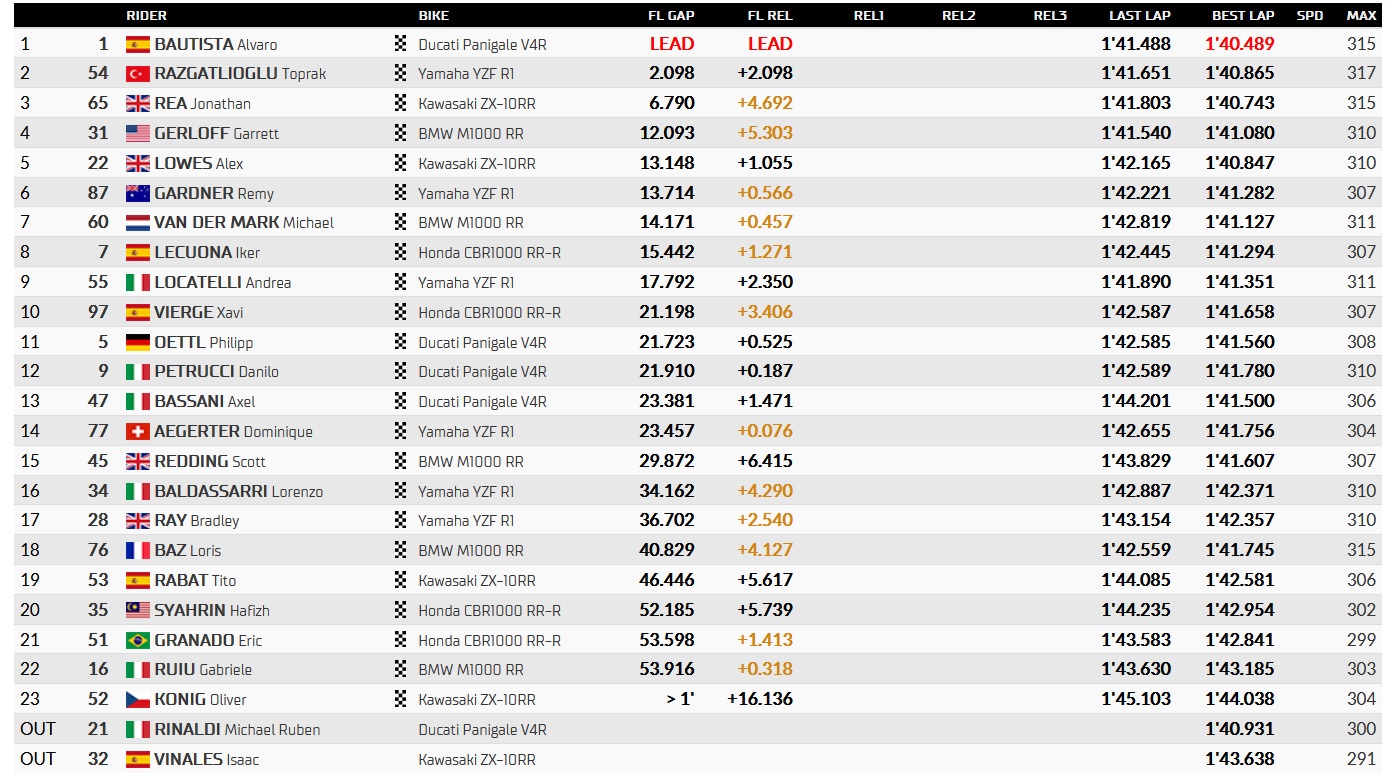Click best lap time 1'43.638

(1240, 759)
